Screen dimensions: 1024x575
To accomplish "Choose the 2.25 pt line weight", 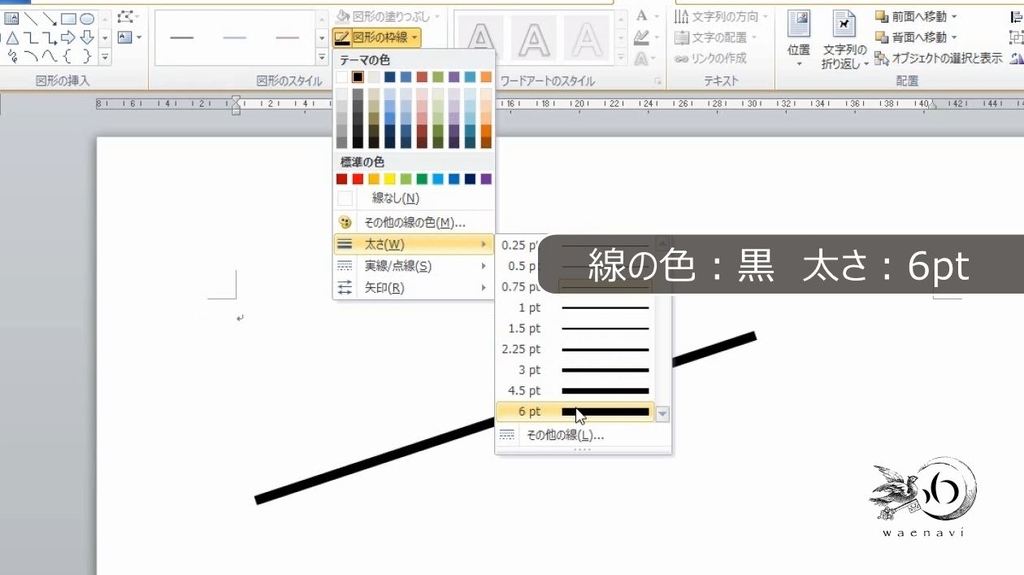I will click(575, 349).
